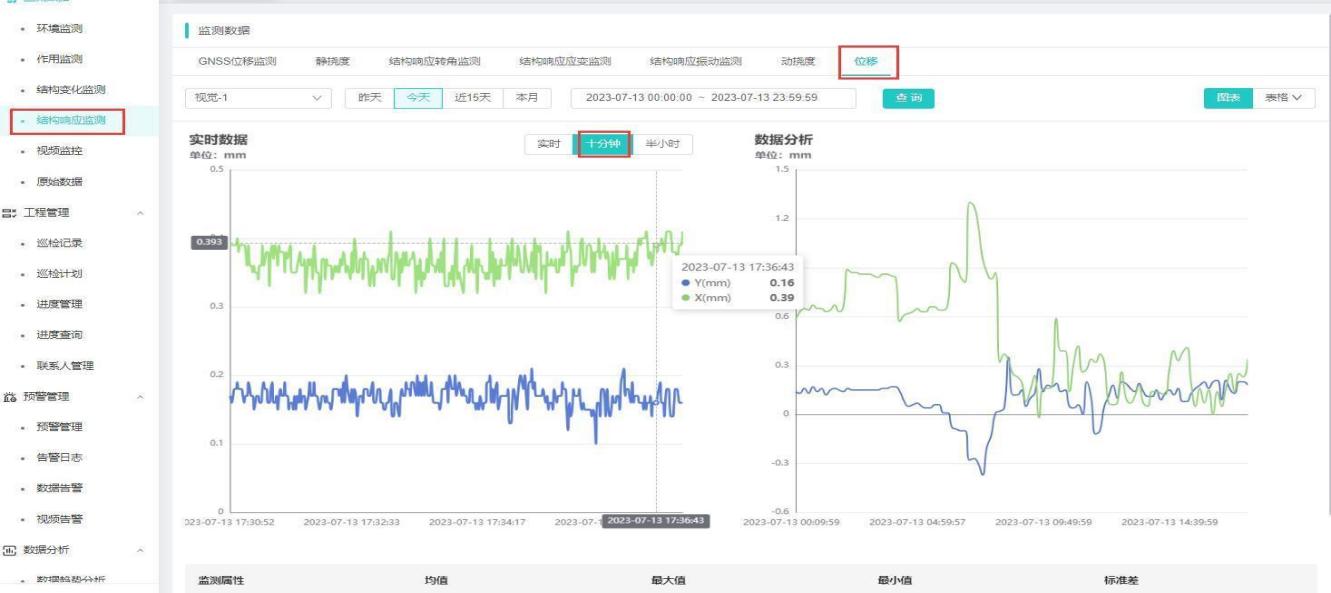Click the date range input field

coord(713,98)
